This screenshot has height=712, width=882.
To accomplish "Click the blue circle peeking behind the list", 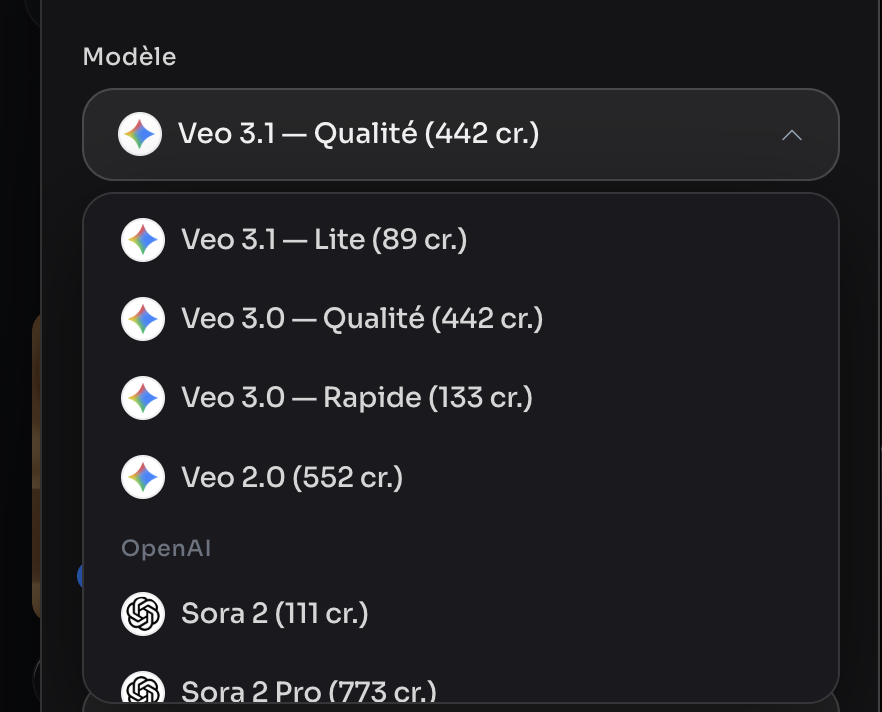I will [80, 576].
